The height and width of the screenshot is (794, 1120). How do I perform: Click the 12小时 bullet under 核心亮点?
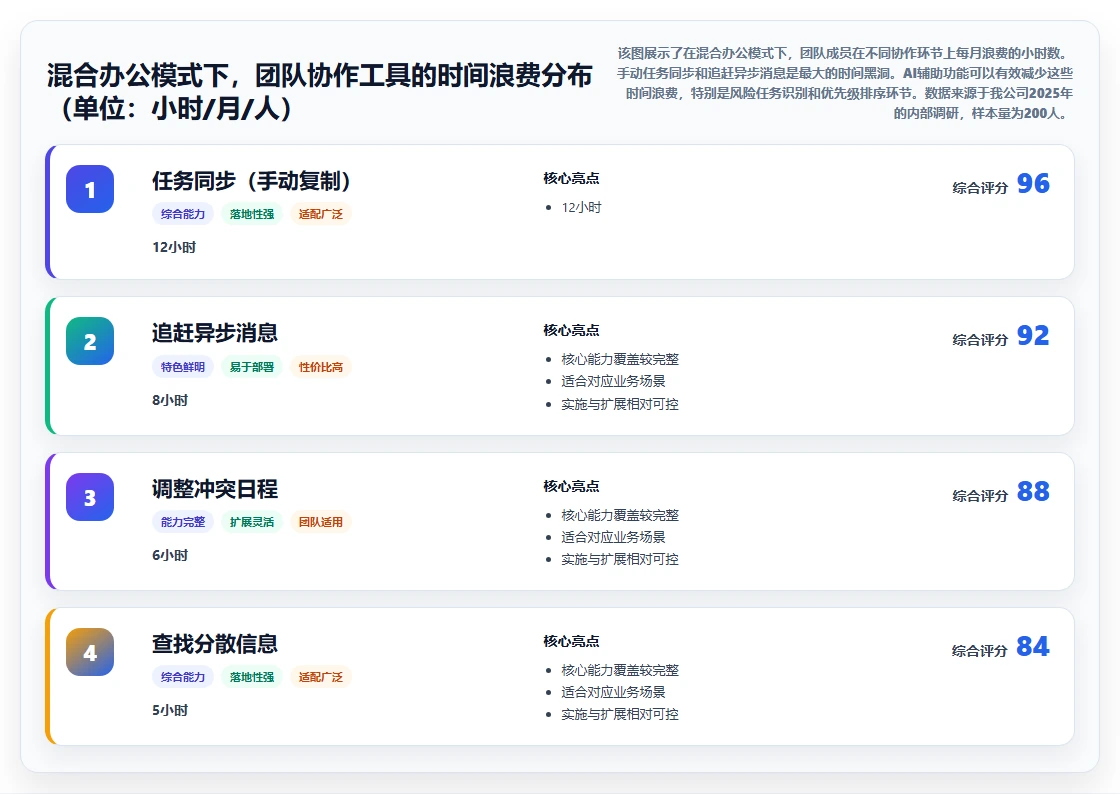pyautogui.click(x=581, y=207)
